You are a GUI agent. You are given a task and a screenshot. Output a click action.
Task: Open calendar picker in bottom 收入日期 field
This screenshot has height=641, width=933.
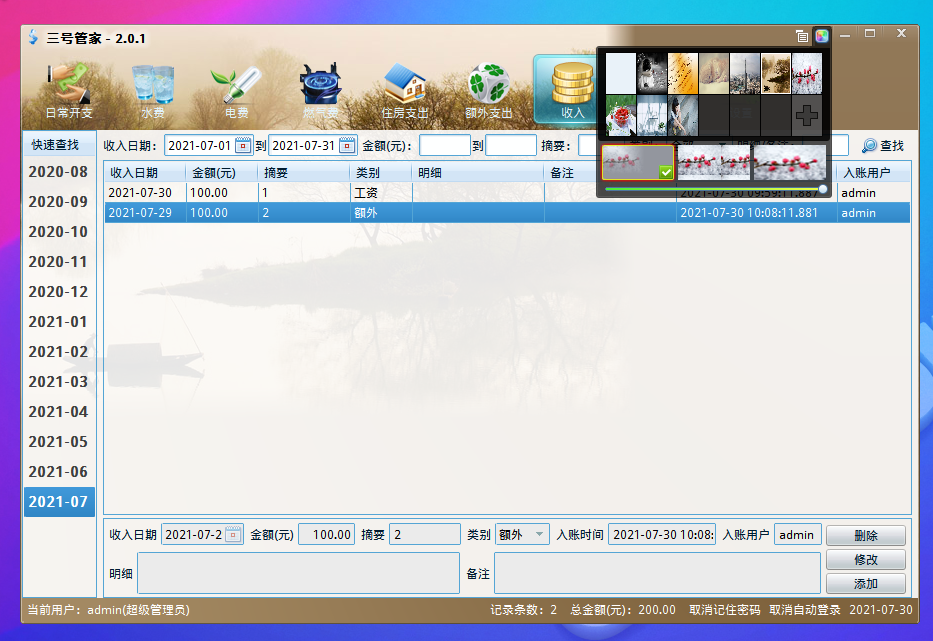click(233, 534)
